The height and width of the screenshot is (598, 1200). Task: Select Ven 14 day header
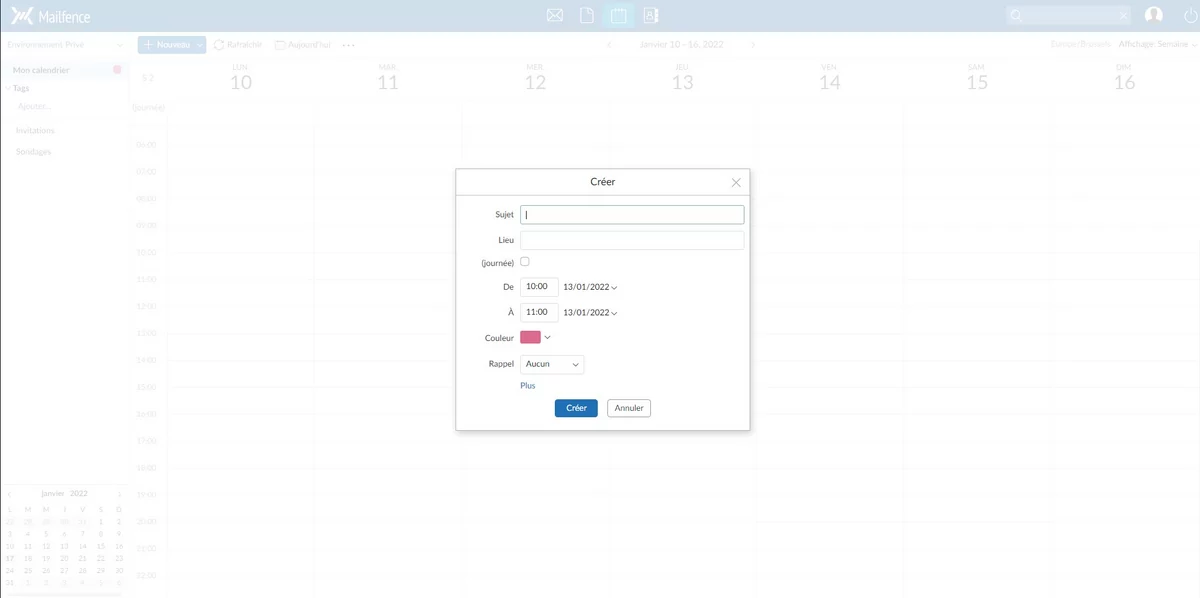(x=830, y=78)
